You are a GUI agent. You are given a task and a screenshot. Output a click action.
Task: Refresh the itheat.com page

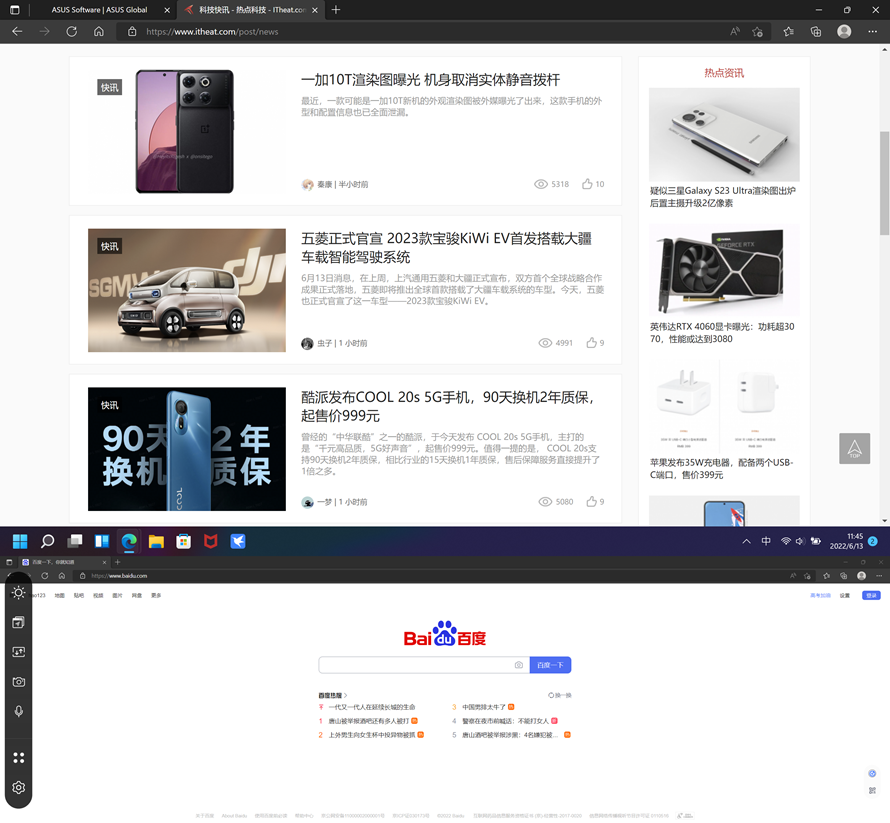(72, 32)
